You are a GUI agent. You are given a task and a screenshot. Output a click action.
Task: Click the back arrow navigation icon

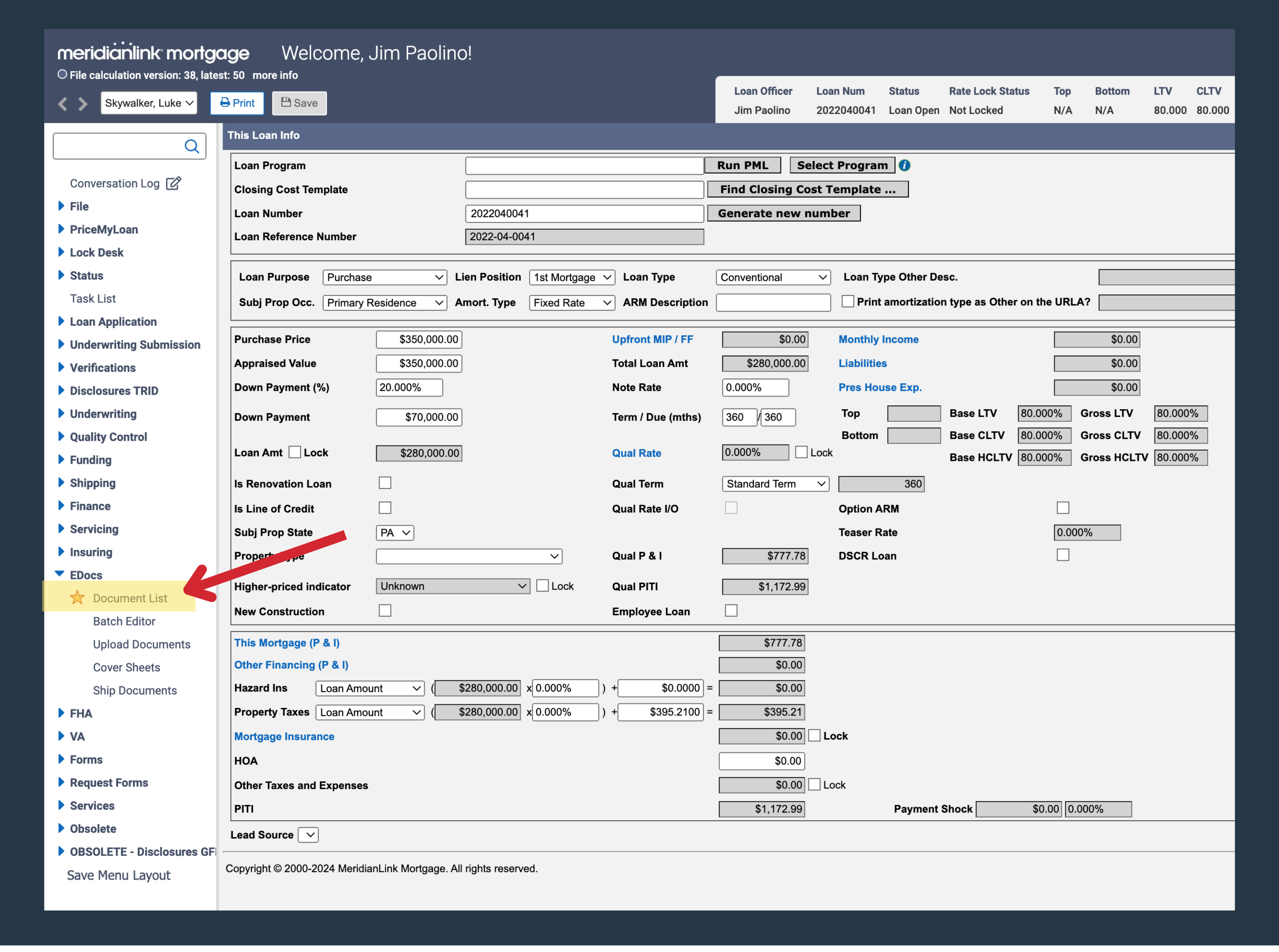coord(63,104)
